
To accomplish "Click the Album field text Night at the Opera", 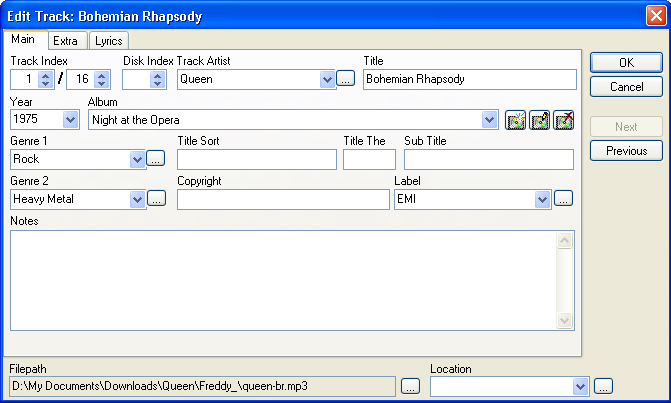I will point(136,120).
